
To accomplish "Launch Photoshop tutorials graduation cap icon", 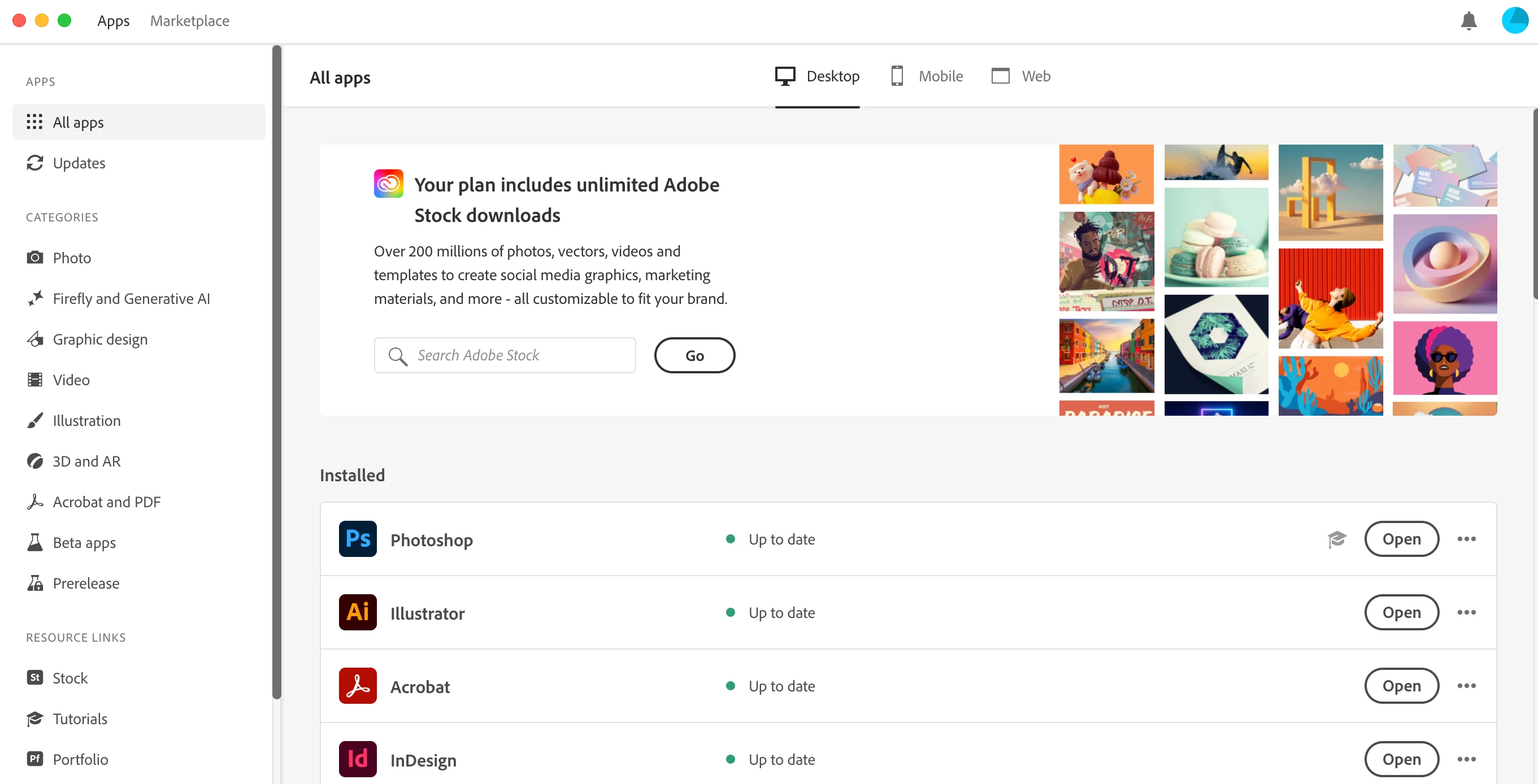I will click(1336, 539).
